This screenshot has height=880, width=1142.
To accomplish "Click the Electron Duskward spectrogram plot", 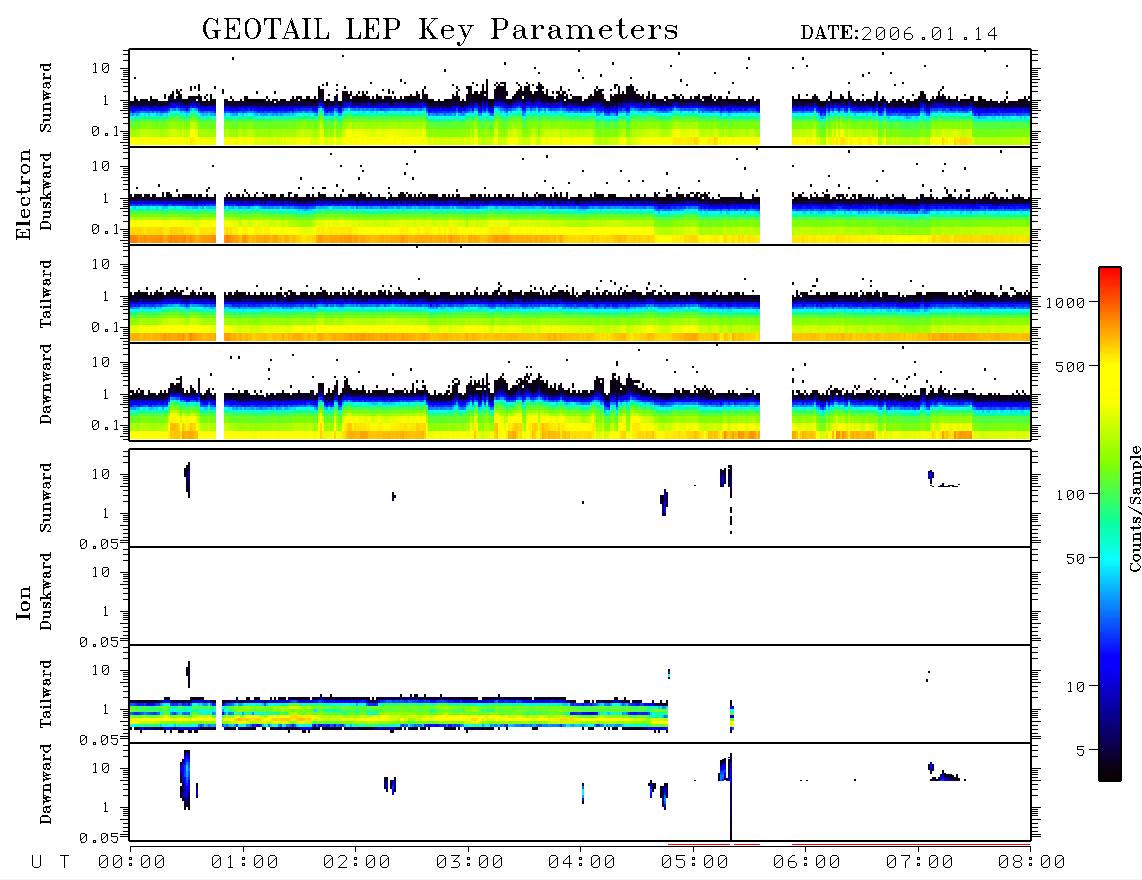I will pyautogui.click(x=580, y=195).
